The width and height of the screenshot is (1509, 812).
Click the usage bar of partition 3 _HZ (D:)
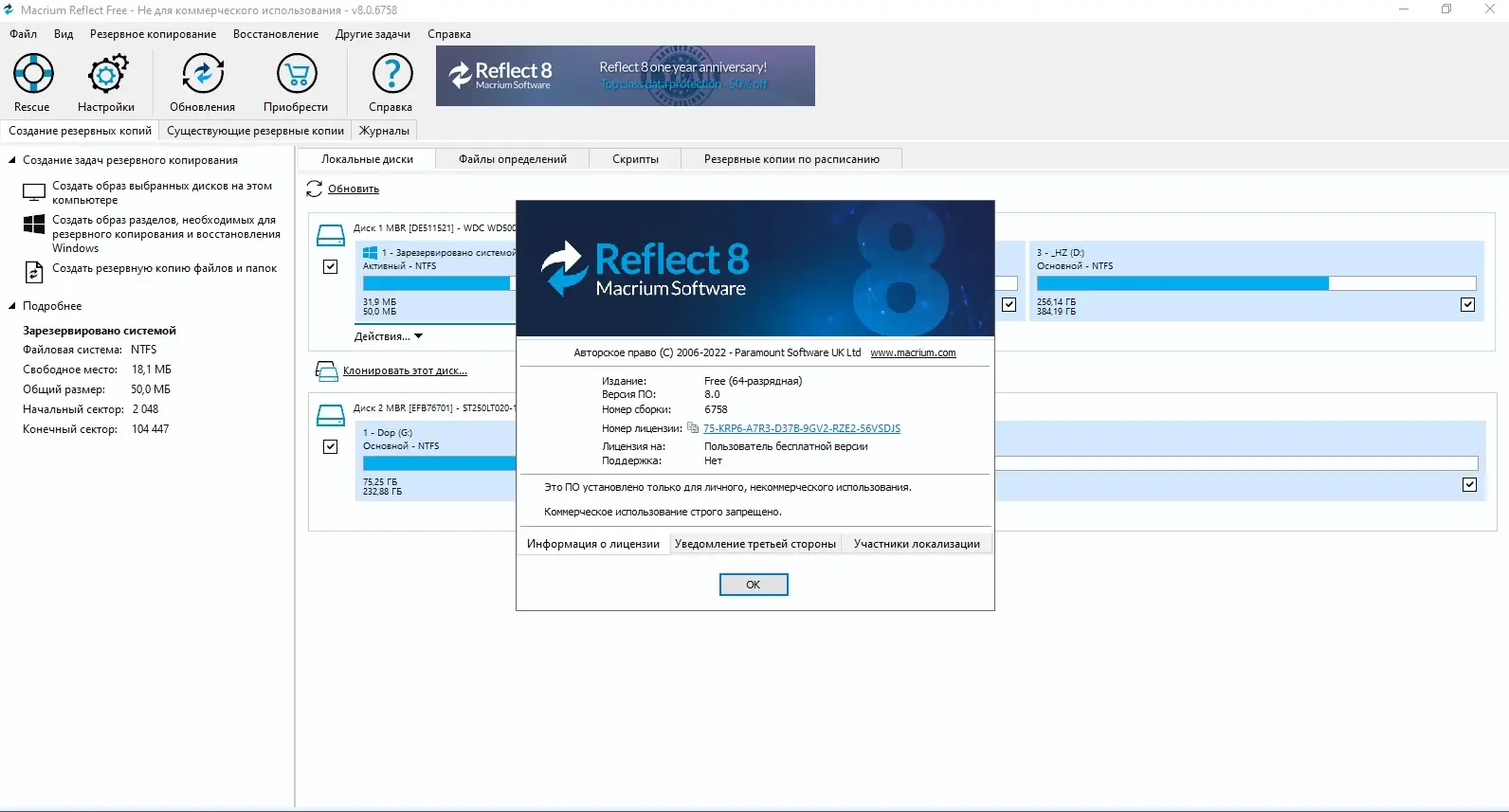(x=1256, y=283)
